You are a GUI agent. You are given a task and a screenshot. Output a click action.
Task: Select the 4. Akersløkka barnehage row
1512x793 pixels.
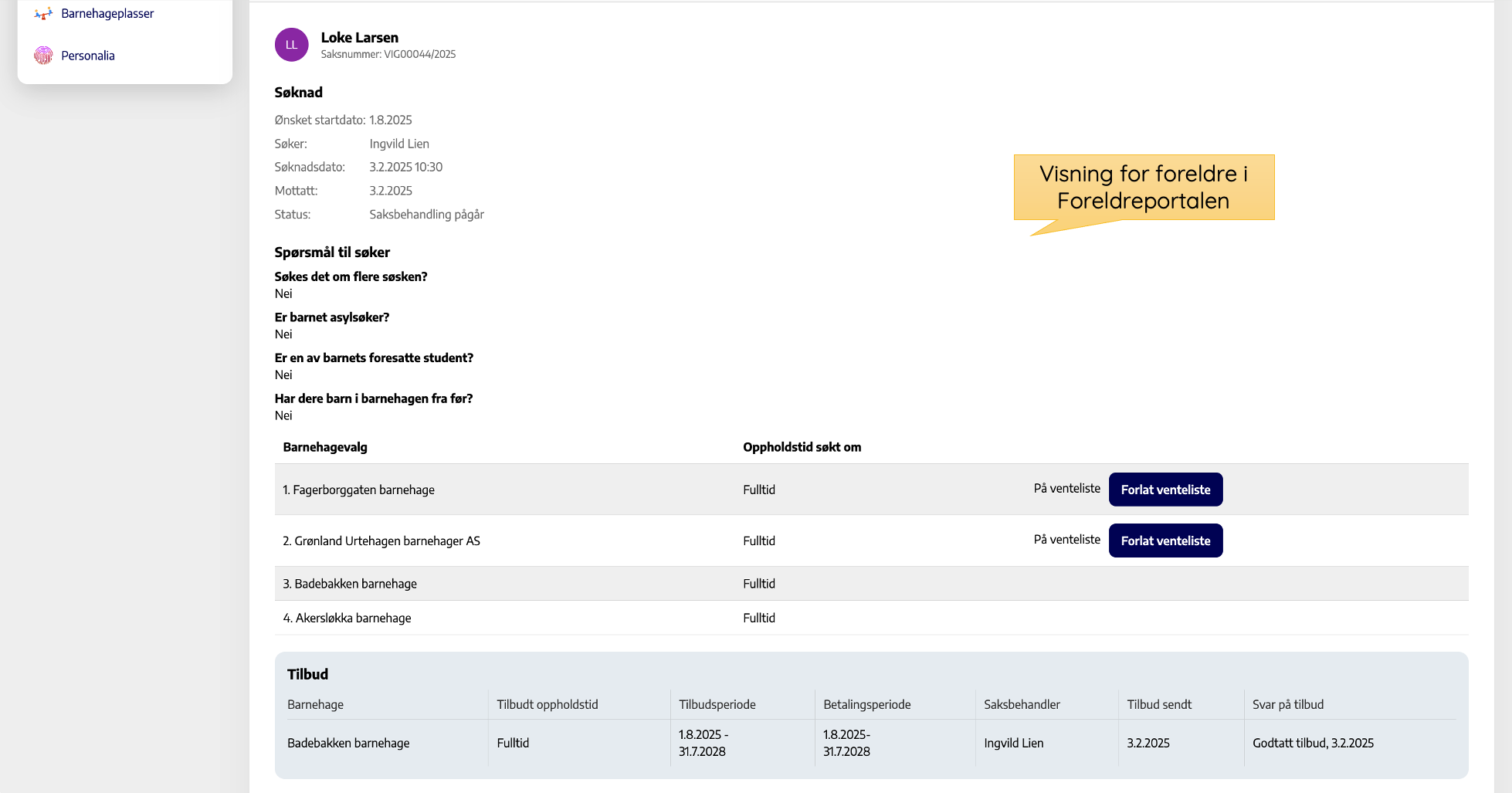pyautogui.click(x=347, y=618)
